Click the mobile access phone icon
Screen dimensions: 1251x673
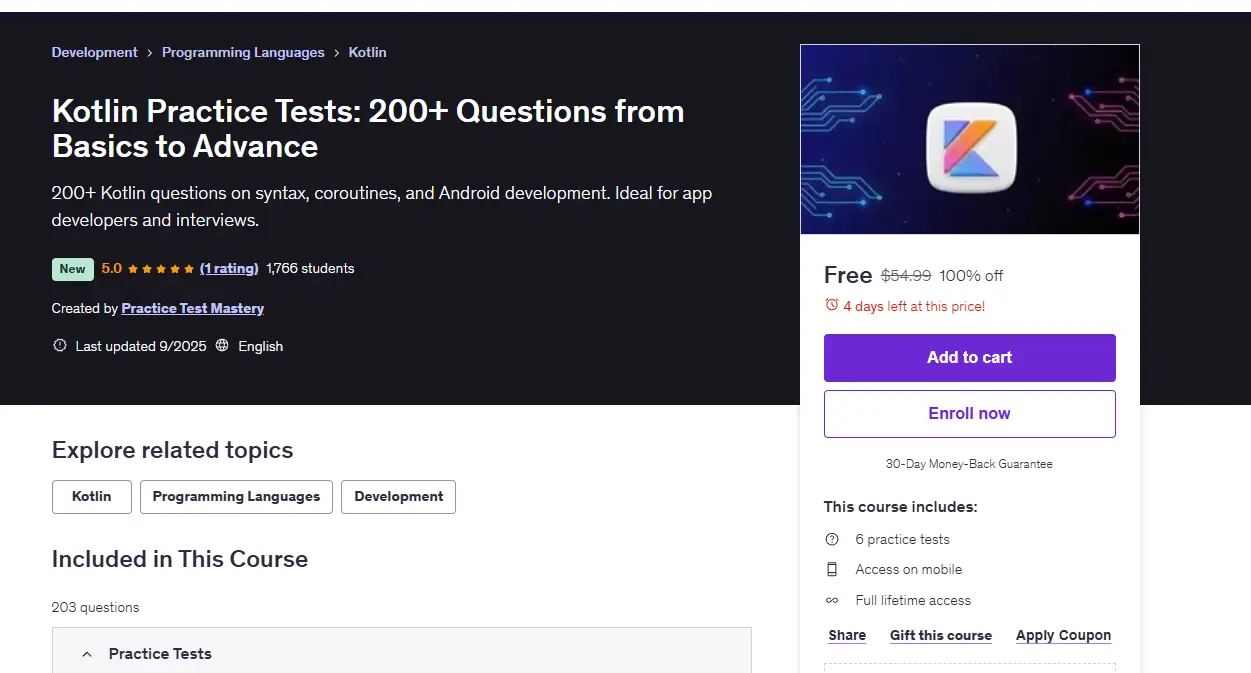coord(832,569)
